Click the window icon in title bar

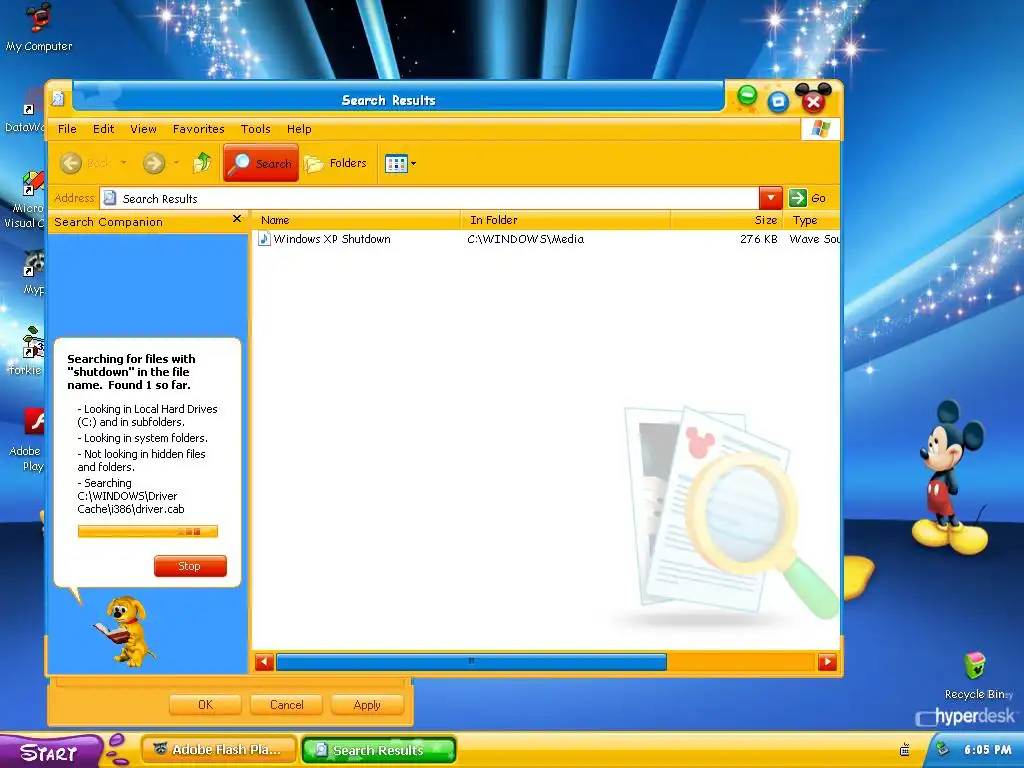[58, 99]
